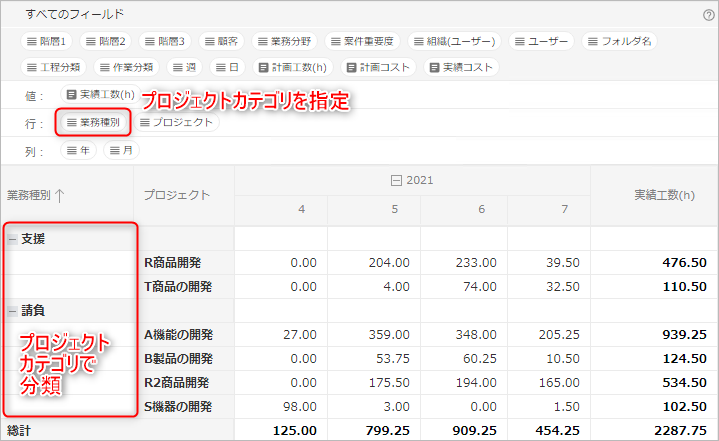Screen dimensions: 719x441
Task: Click the help question mark icon
Action: [x=708, y=15]
